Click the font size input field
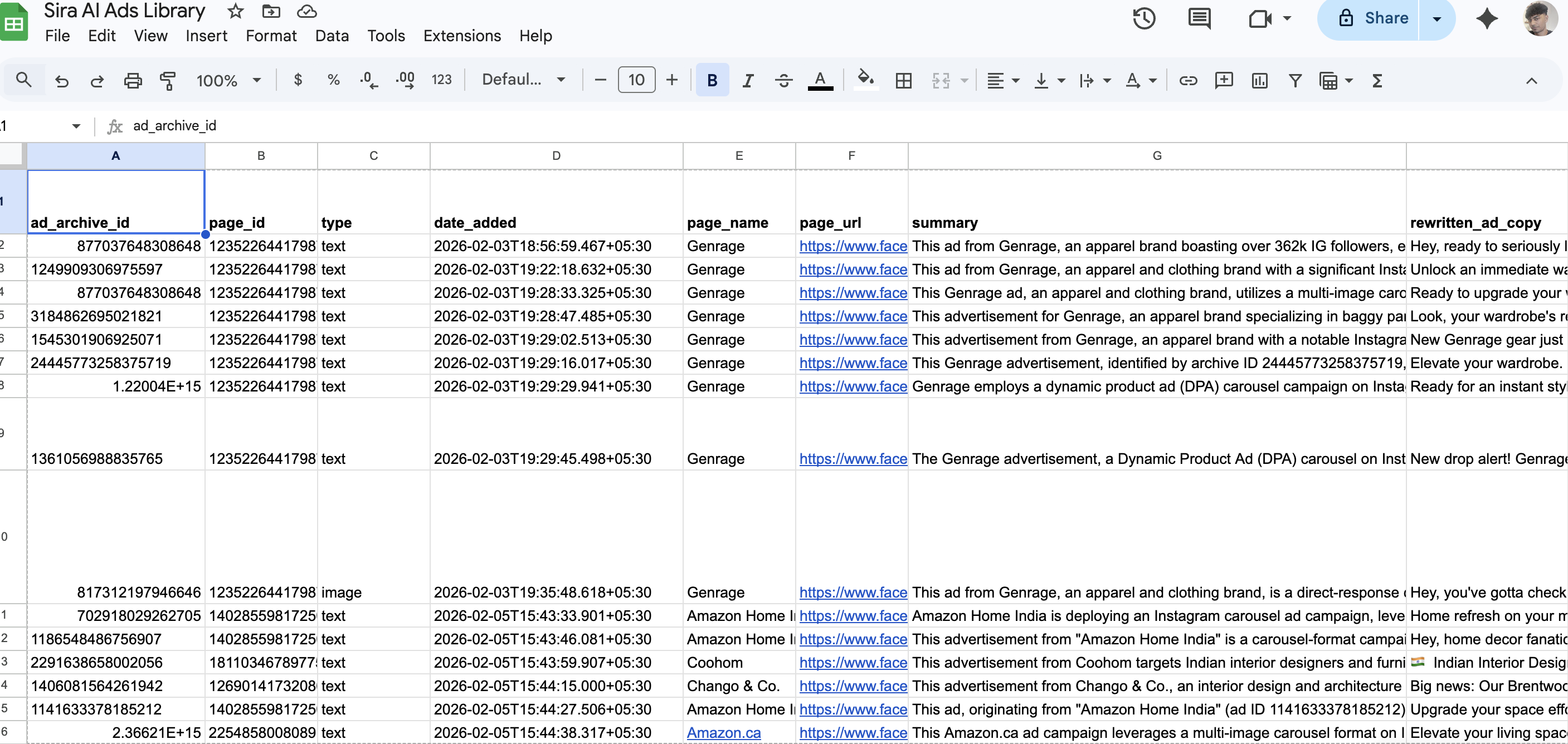The height and width of the screenshot is (744, 1568). 636,80
